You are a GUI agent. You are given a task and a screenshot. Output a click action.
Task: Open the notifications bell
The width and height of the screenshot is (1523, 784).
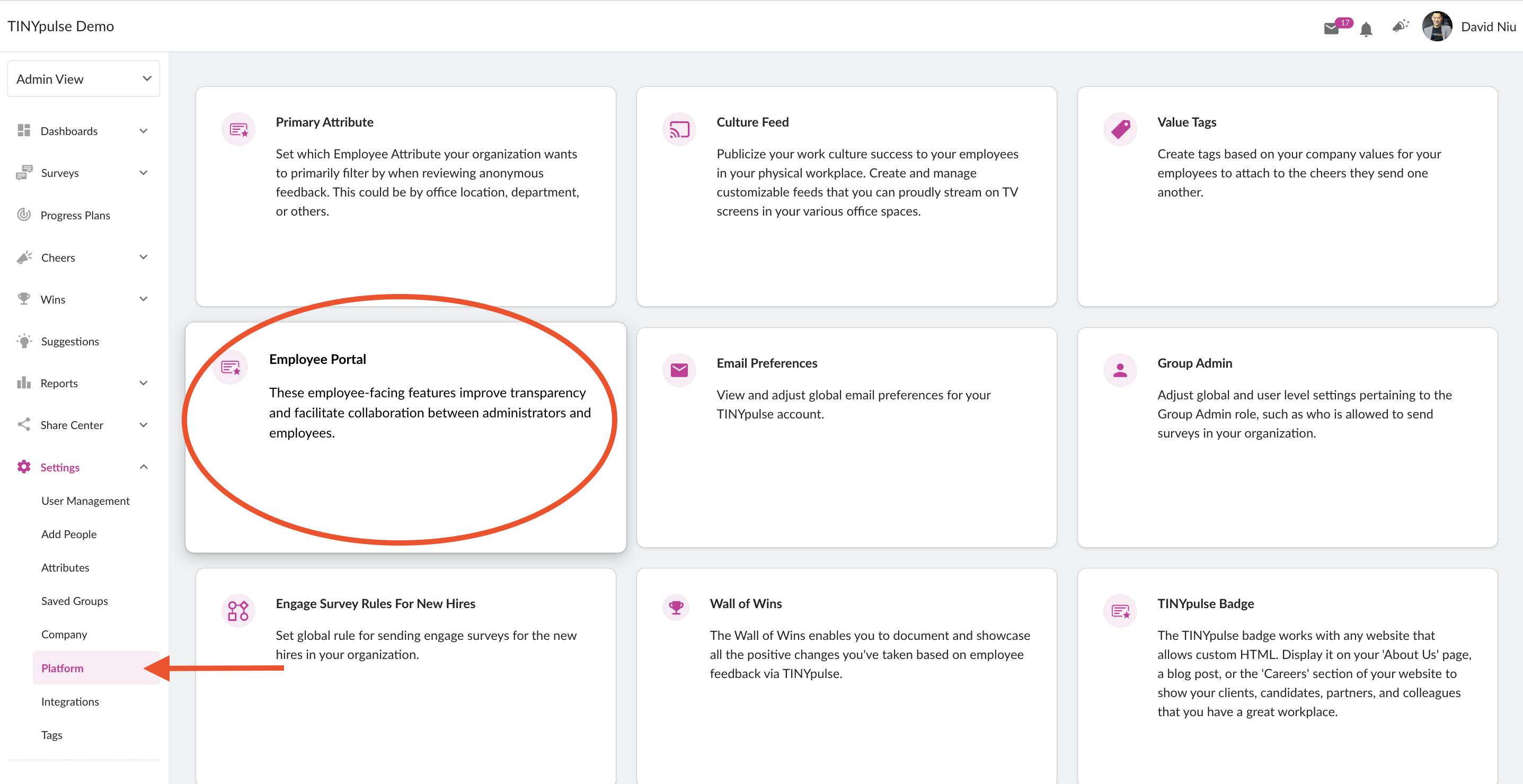pos(1366,29)
